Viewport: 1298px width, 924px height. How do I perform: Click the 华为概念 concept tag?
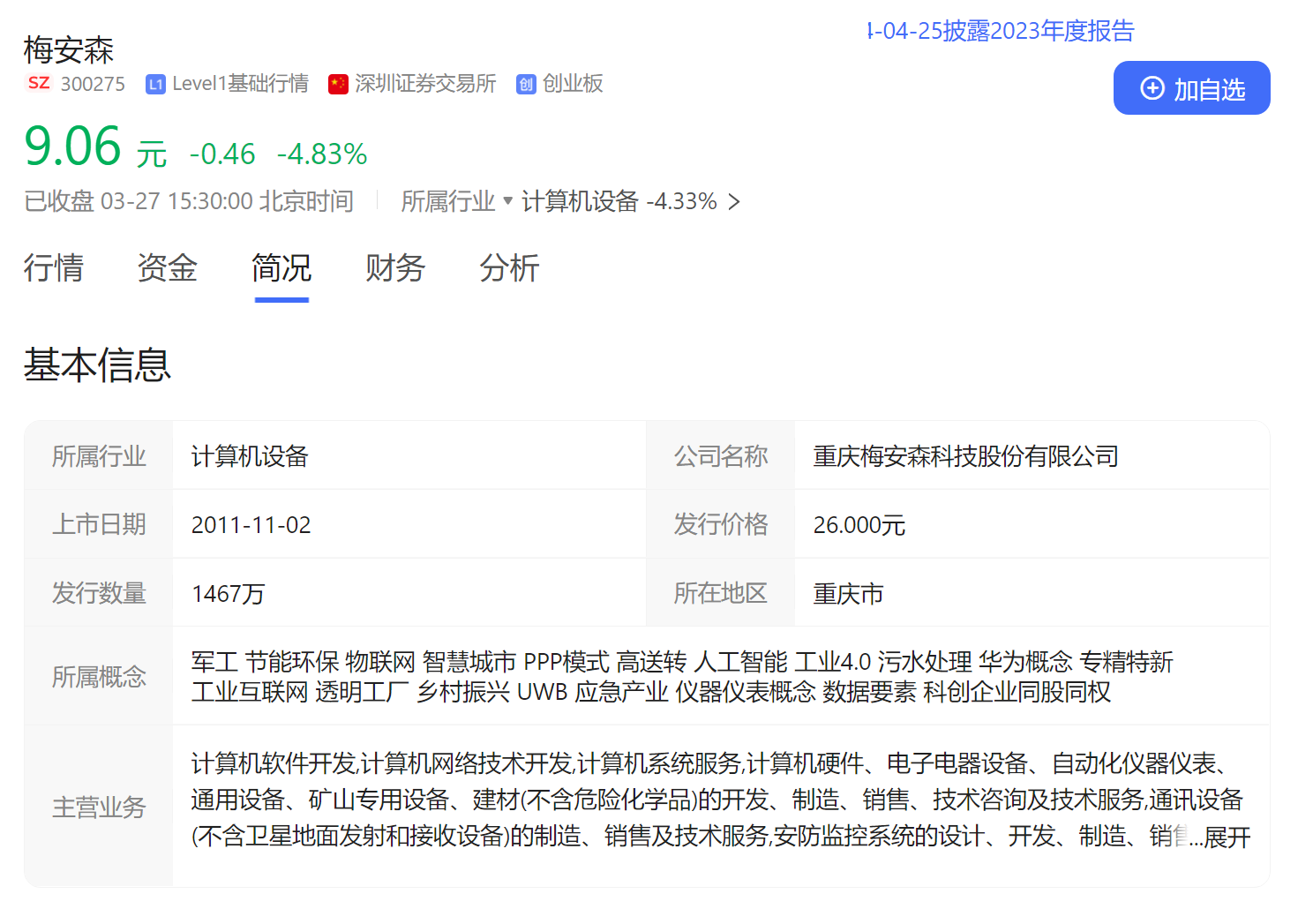1025,662
